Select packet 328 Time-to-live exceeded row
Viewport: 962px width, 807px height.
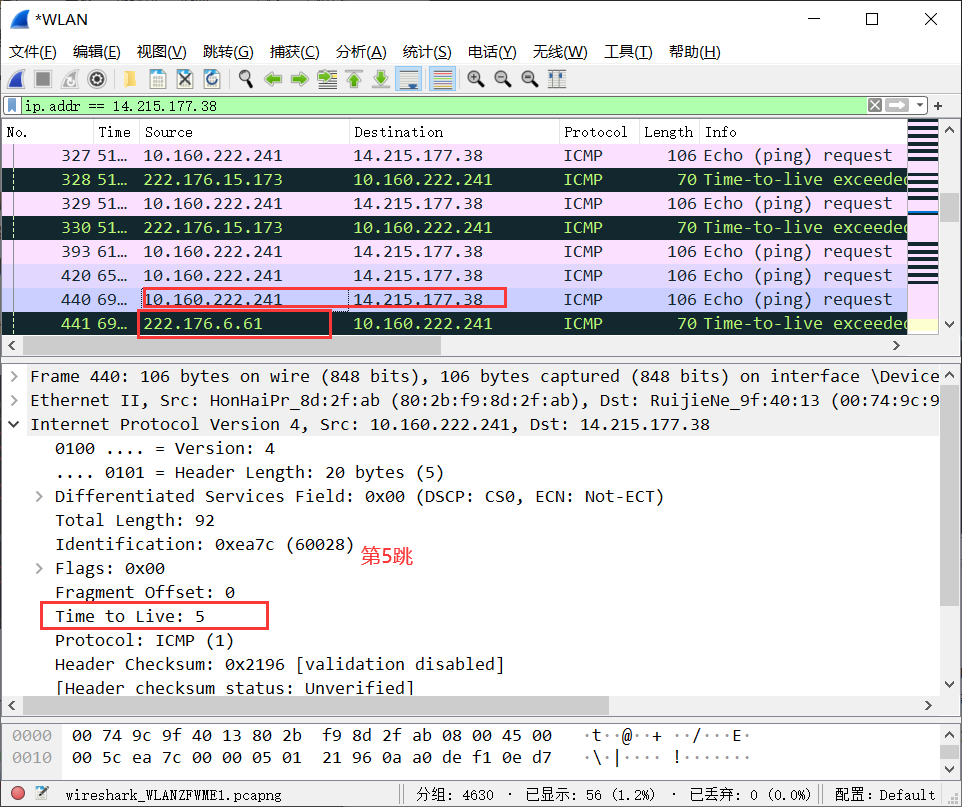coord(454,180)
